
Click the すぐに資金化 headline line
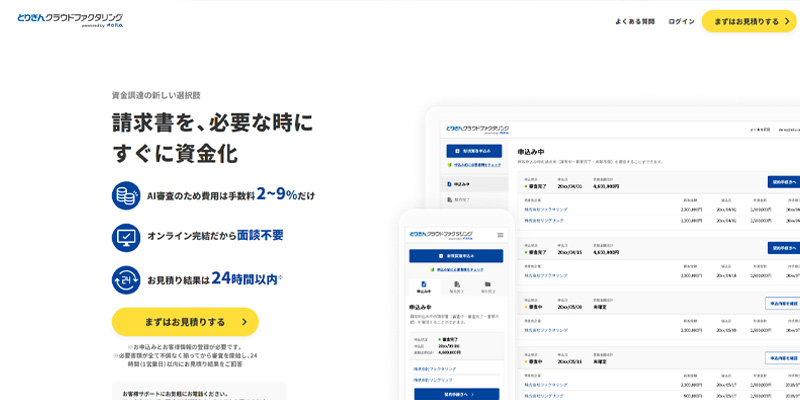coord(175,153)
